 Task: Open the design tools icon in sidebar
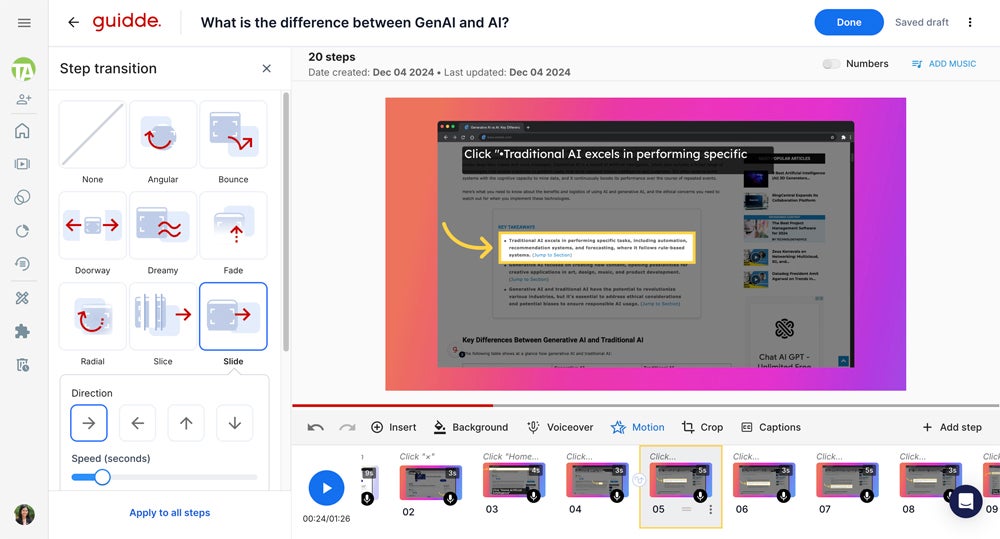[22, 298]
